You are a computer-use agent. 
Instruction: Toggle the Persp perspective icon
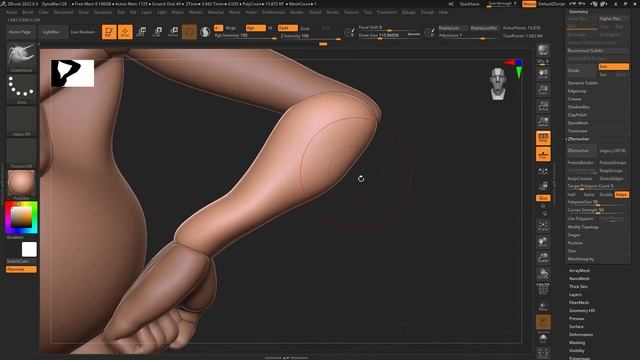click(543, 138)
